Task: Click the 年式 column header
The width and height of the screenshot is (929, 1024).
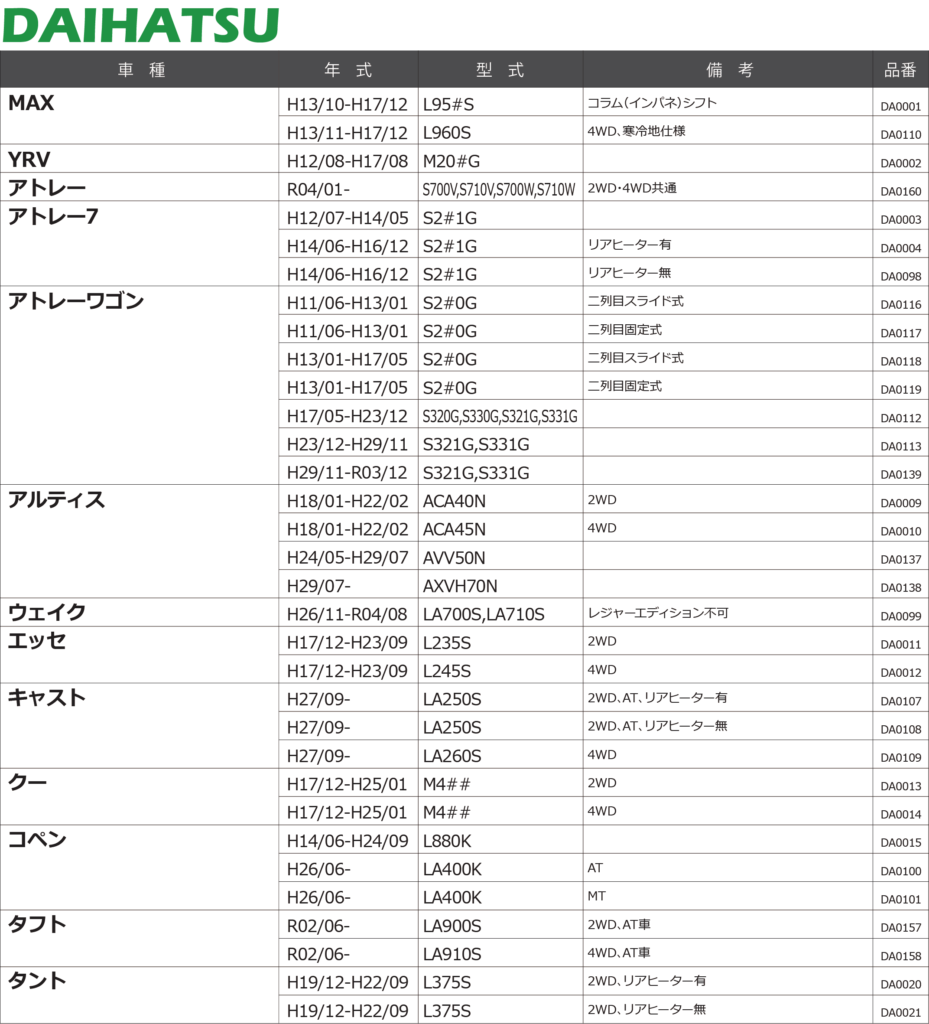Action: coord(348,70)
